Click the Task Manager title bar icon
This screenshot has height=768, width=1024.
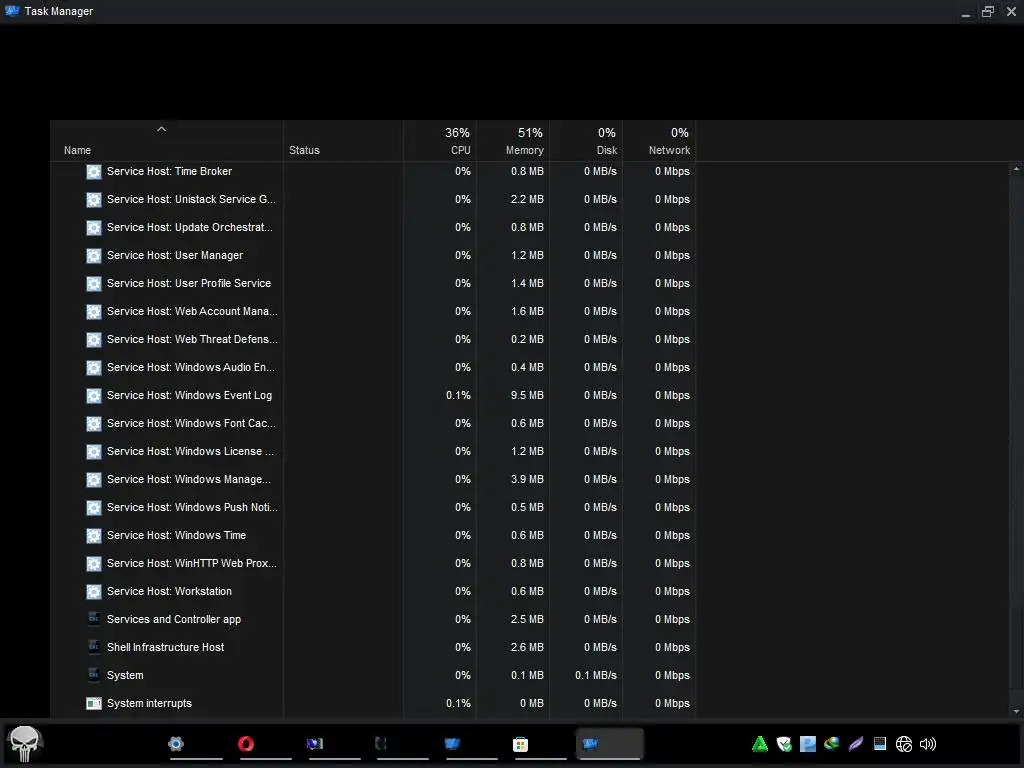12,10
